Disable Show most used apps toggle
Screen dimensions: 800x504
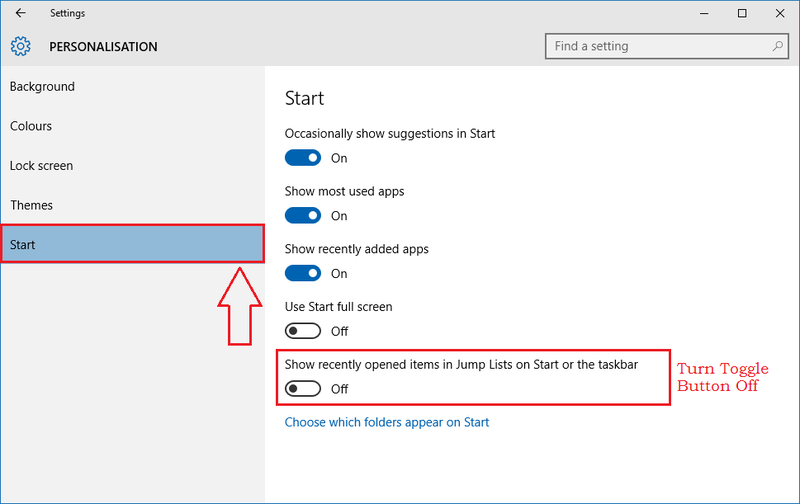pos(303,215)
